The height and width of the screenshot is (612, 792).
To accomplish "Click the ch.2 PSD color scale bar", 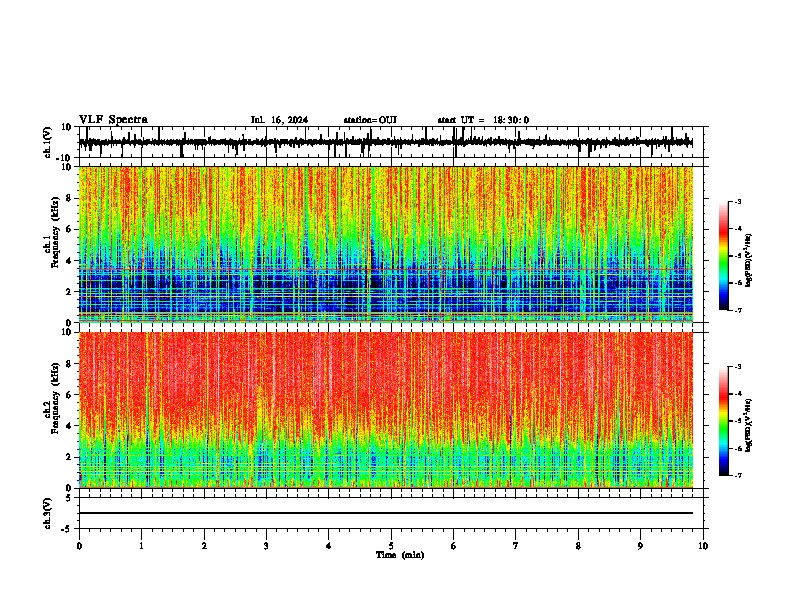I will coord(724,421).
